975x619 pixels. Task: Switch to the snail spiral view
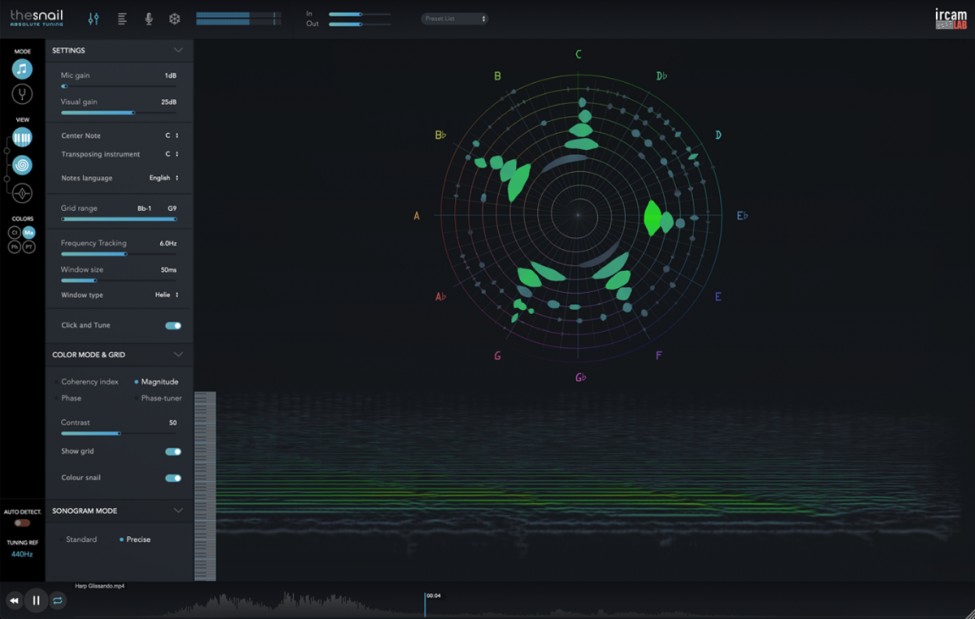pos(22,164)
